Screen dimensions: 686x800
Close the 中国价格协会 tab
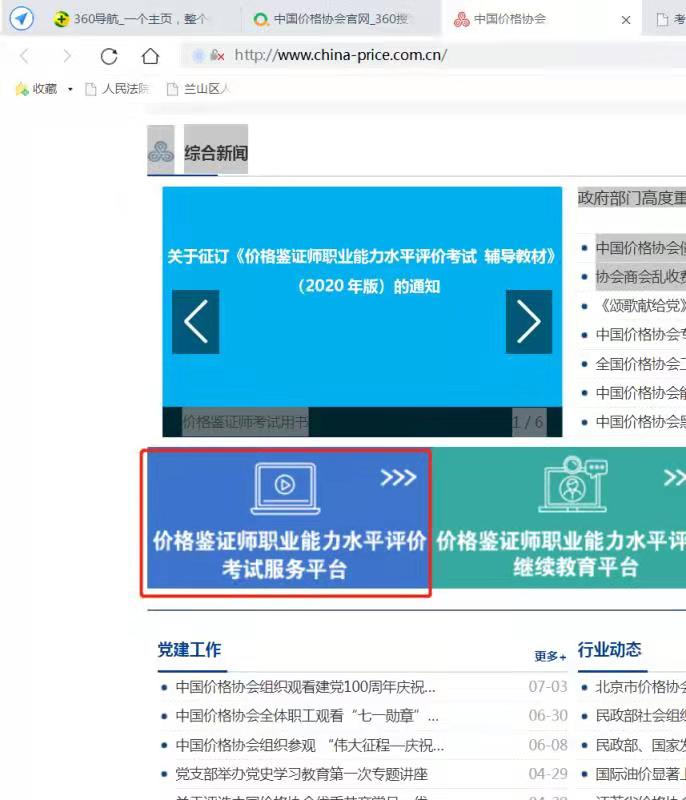(626, 20)
